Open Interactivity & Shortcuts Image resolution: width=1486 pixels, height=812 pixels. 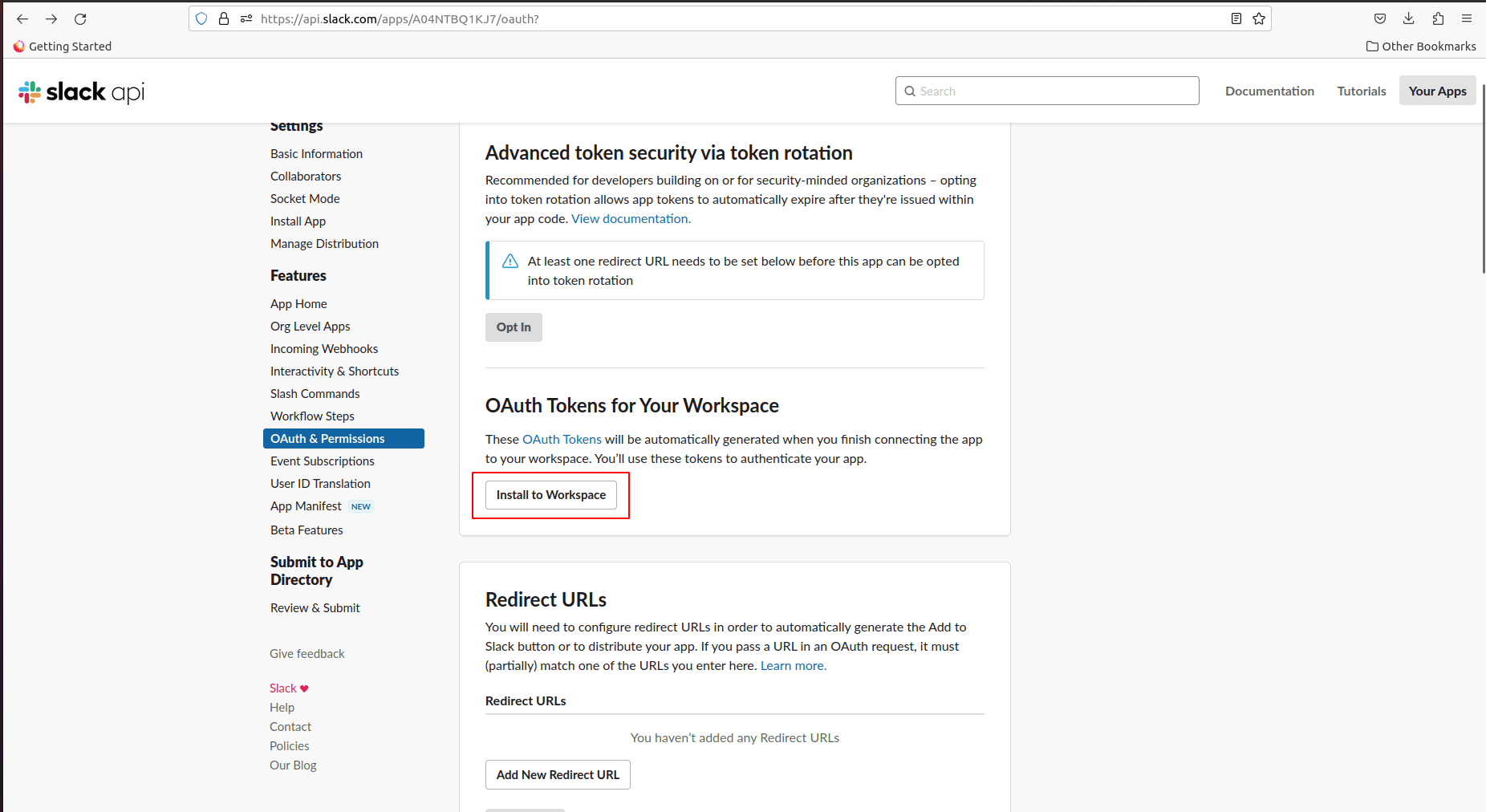(x=335, y=371)
